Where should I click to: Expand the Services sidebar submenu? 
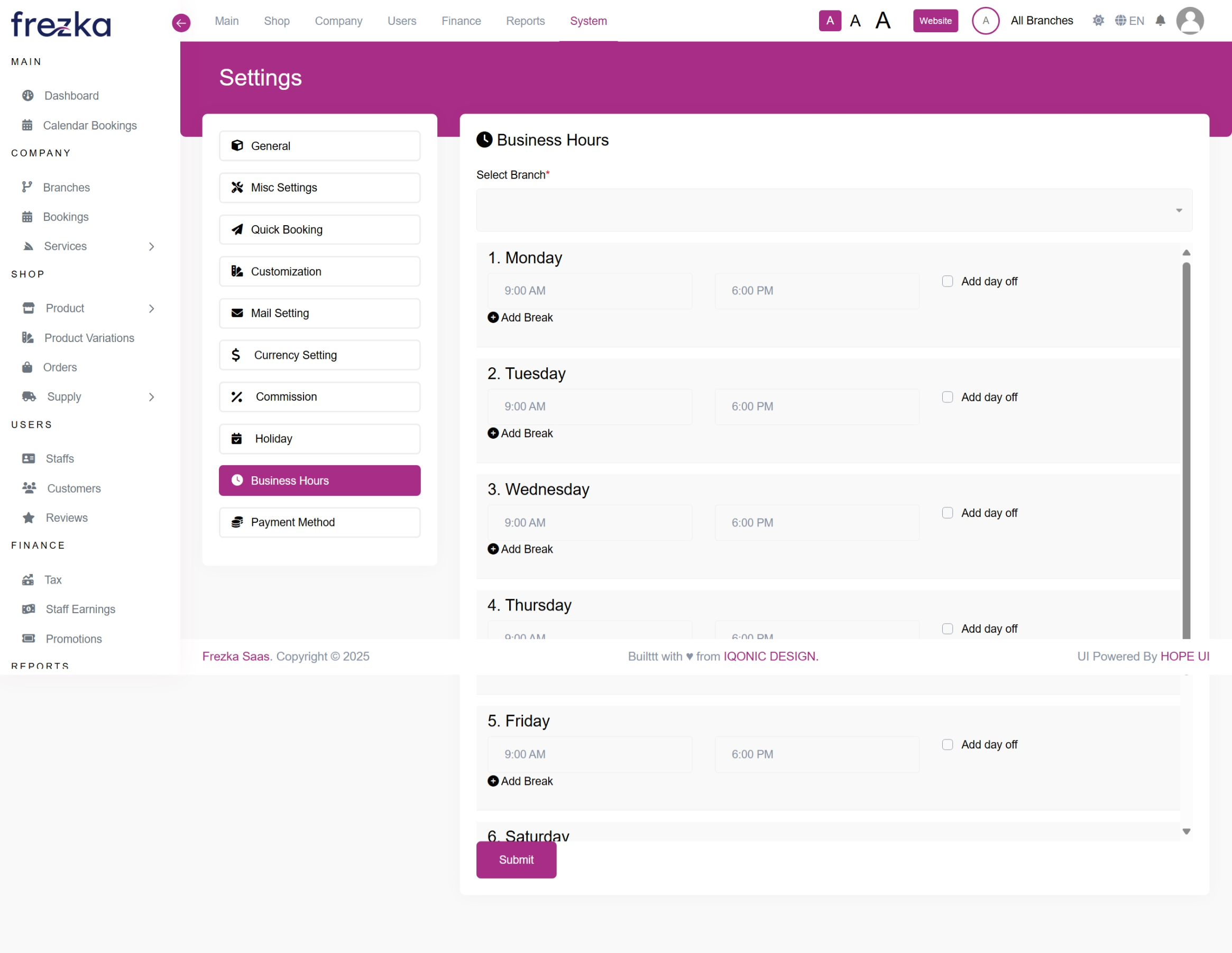tap(151, 246)
